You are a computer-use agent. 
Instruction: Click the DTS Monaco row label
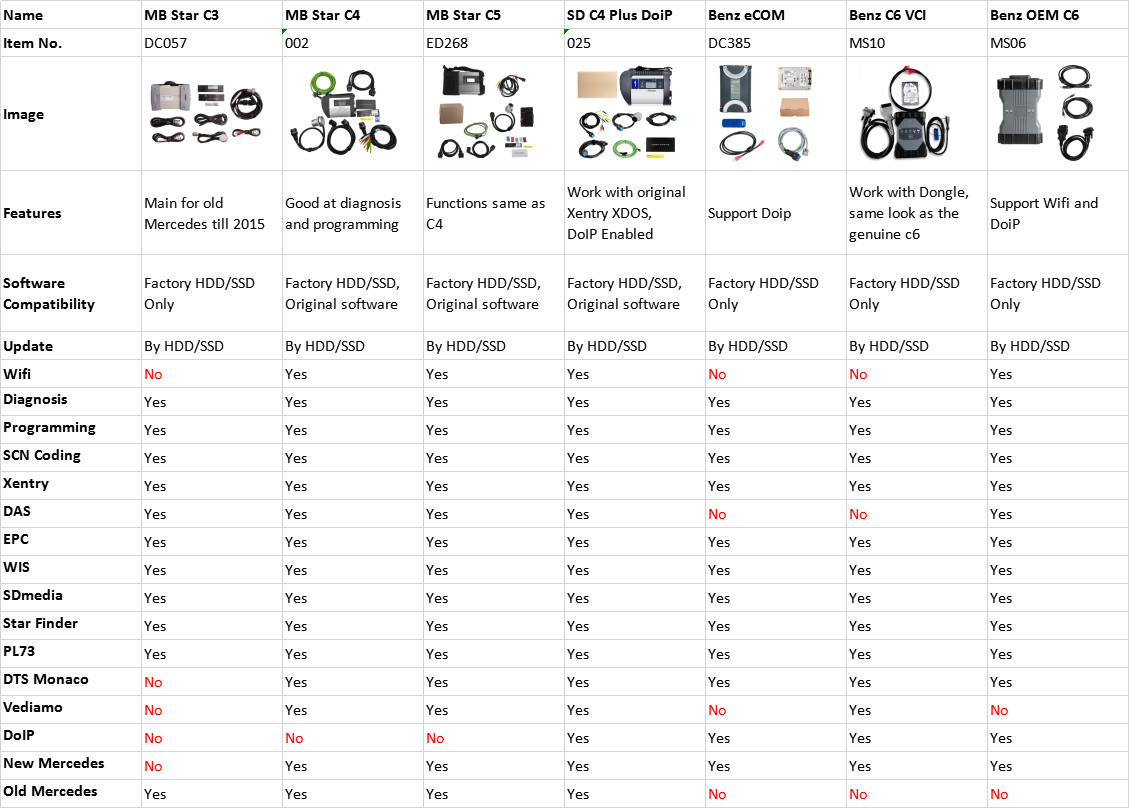click(46, 680)
